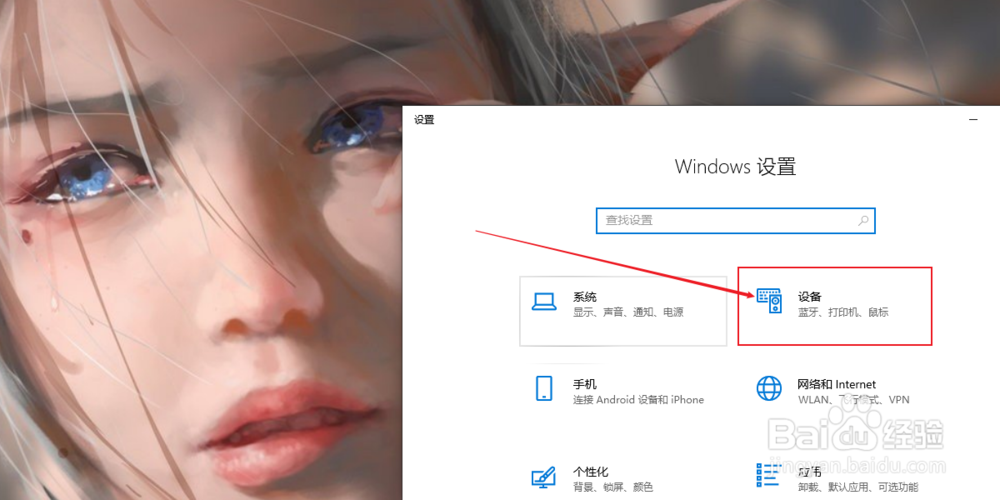Select the 个性化 category title
This screenshot has height=500, width=1000.
[x=591, y=472]
